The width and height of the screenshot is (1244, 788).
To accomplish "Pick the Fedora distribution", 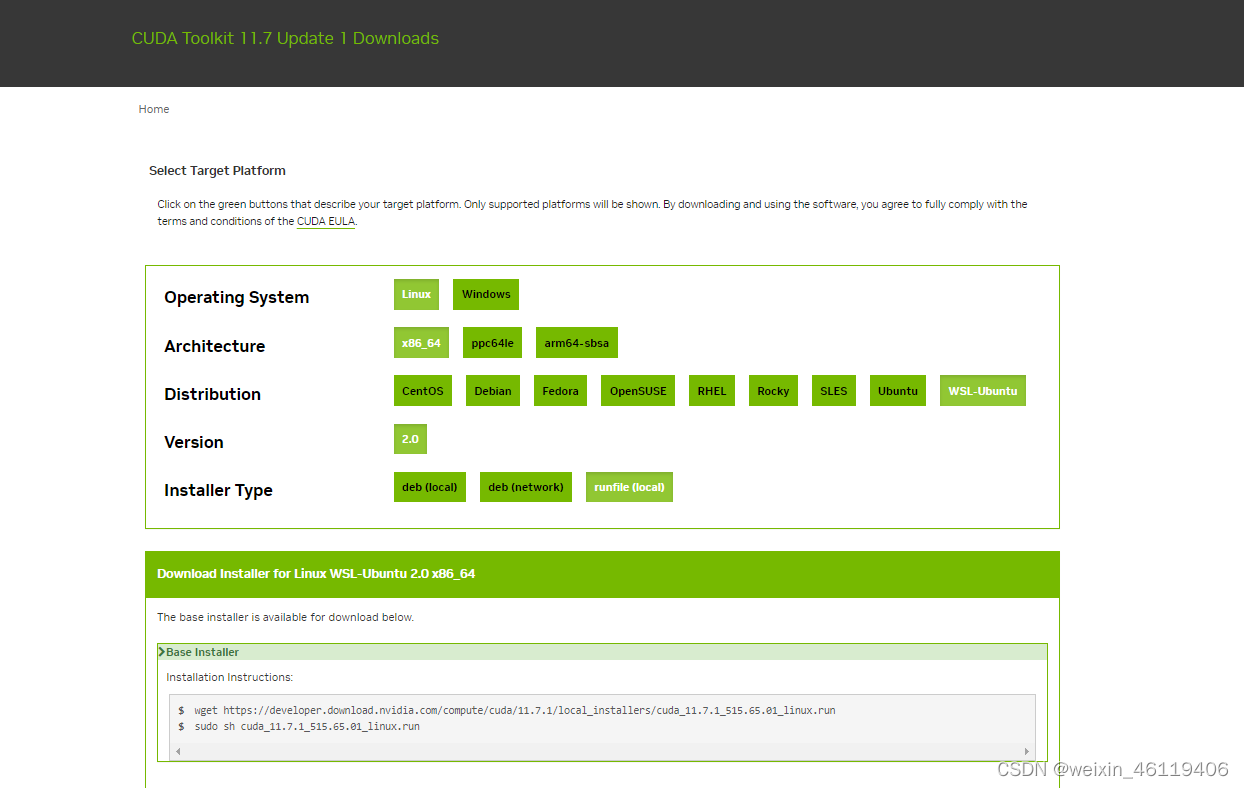I will click(x=560, y=391).
